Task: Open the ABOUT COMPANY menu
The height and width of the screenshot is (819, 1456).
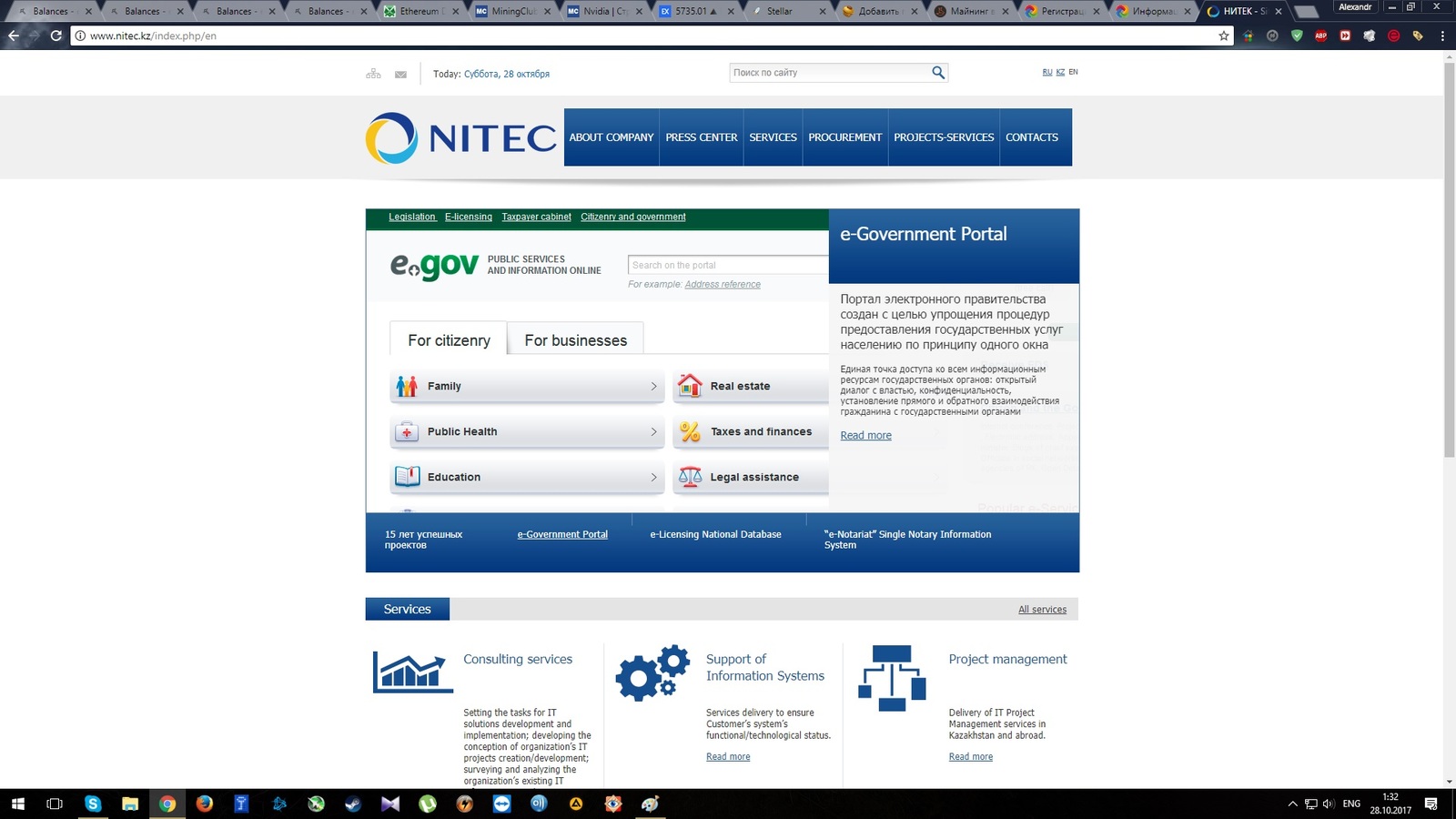Action: click(x=612, y=137)
